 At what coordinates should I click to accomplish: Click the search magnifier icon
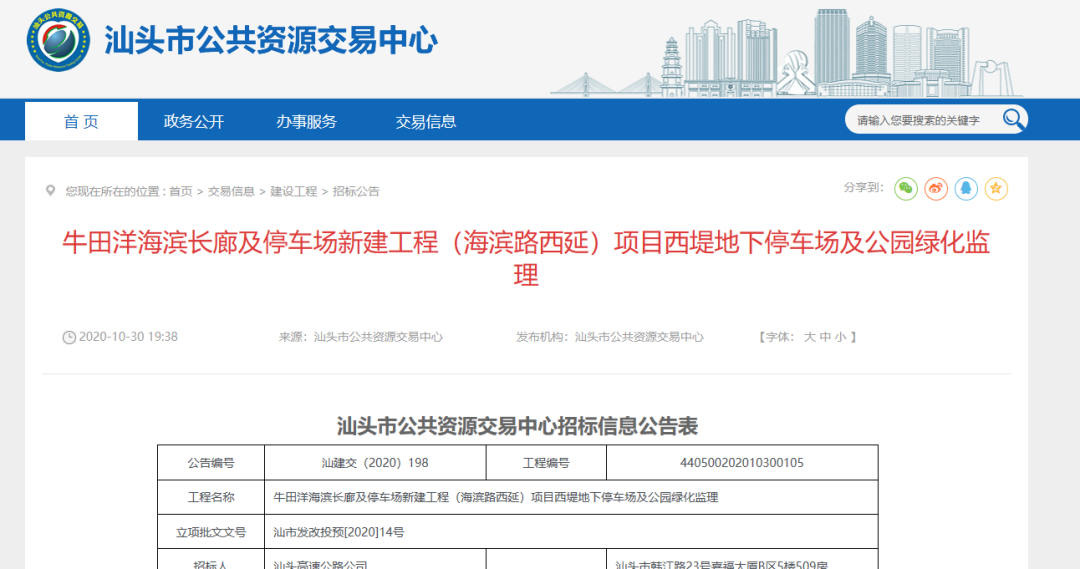[1012, 119]
